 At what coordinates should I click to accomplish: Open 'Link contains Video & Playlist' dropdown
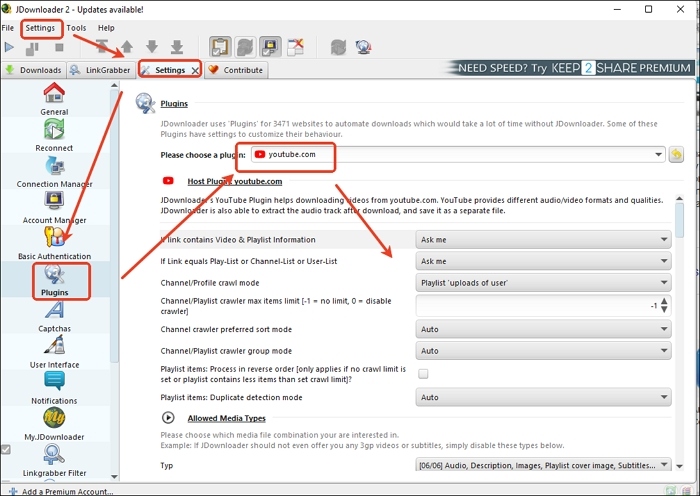click(x=543, y=240)
